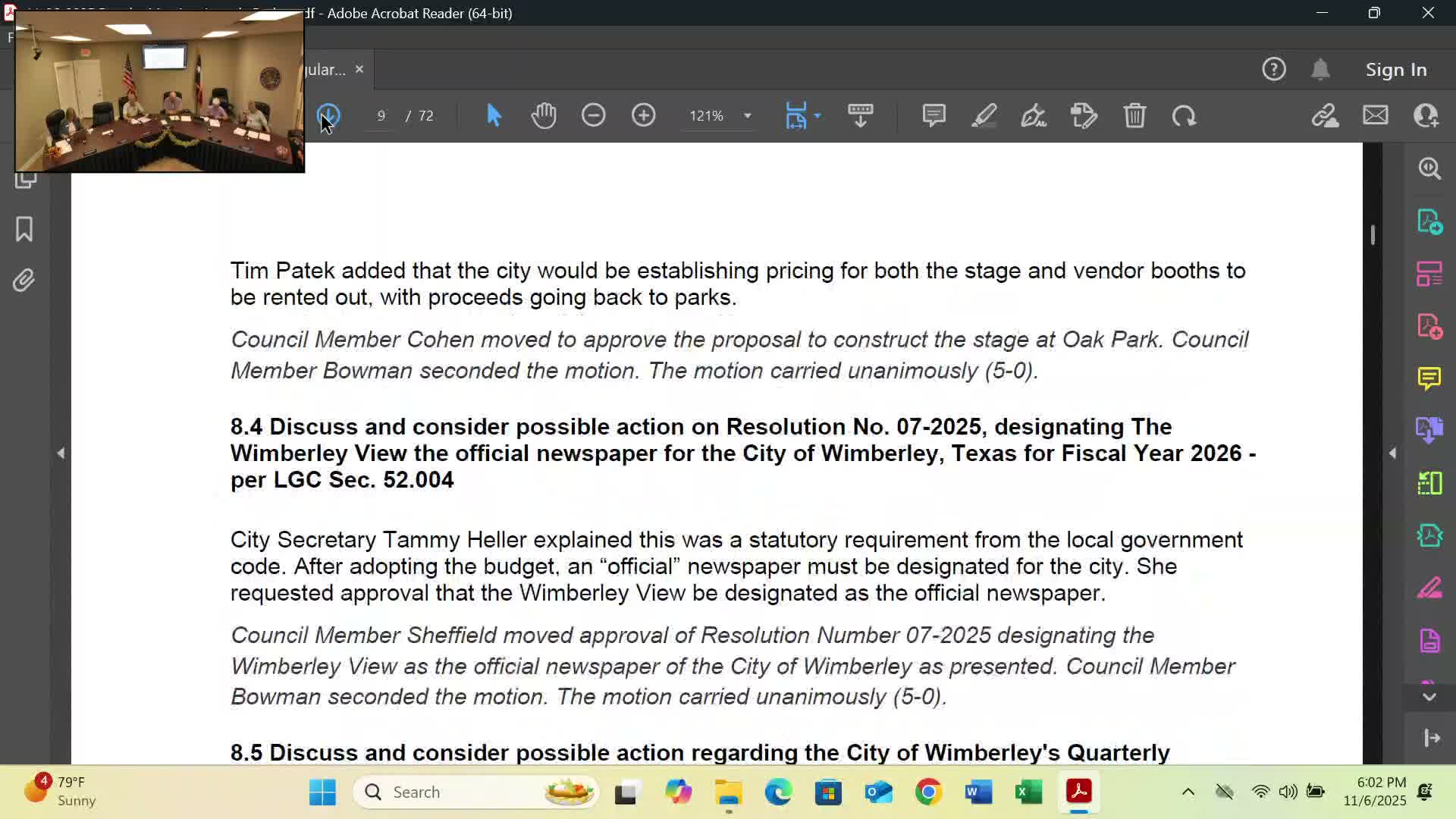Open the email envelope share icon
The image size is (1456, 819).
pyautogui.click(x=1376, y=115)
